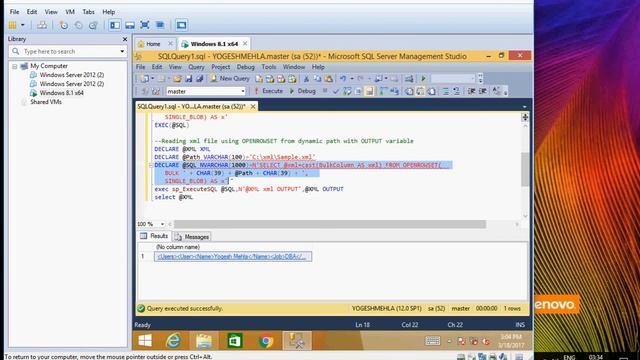
Task: Increase indent of selected lines
Action: pyautogui.click(x=482, y=91)
